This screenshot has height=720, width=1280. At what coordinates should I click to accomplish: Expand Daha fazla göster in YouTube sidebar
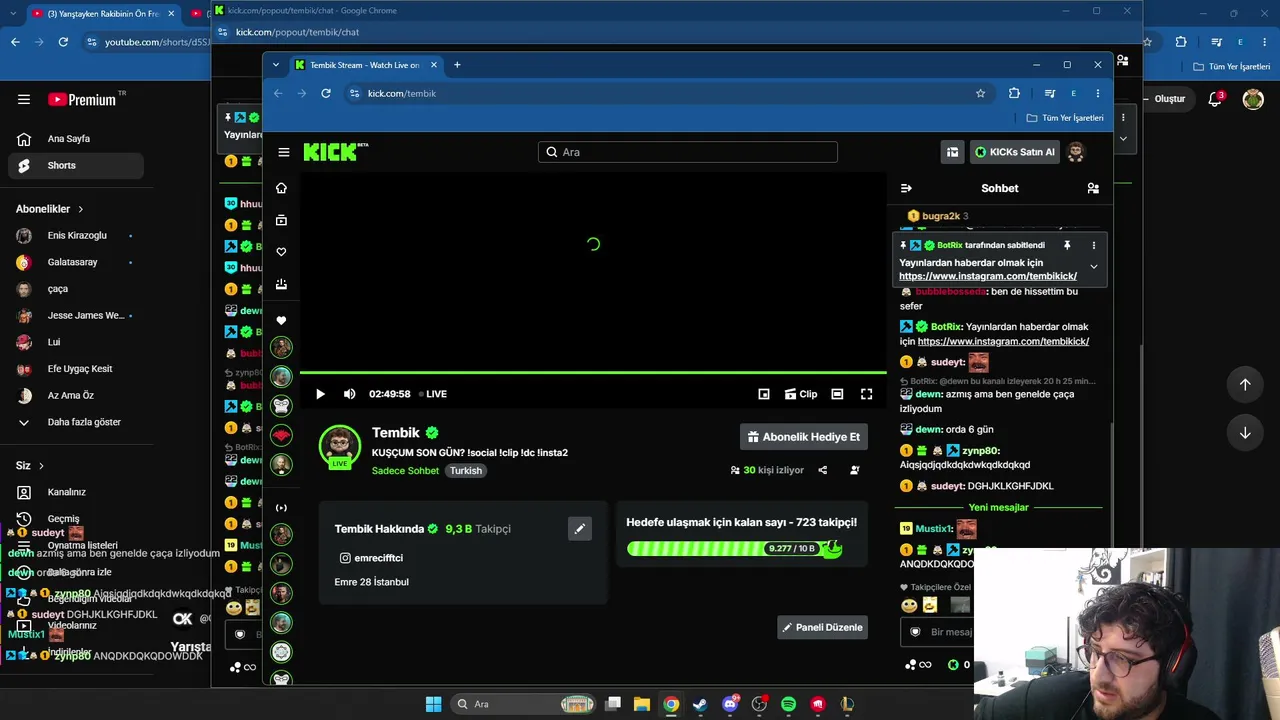(x=76, y=422)
